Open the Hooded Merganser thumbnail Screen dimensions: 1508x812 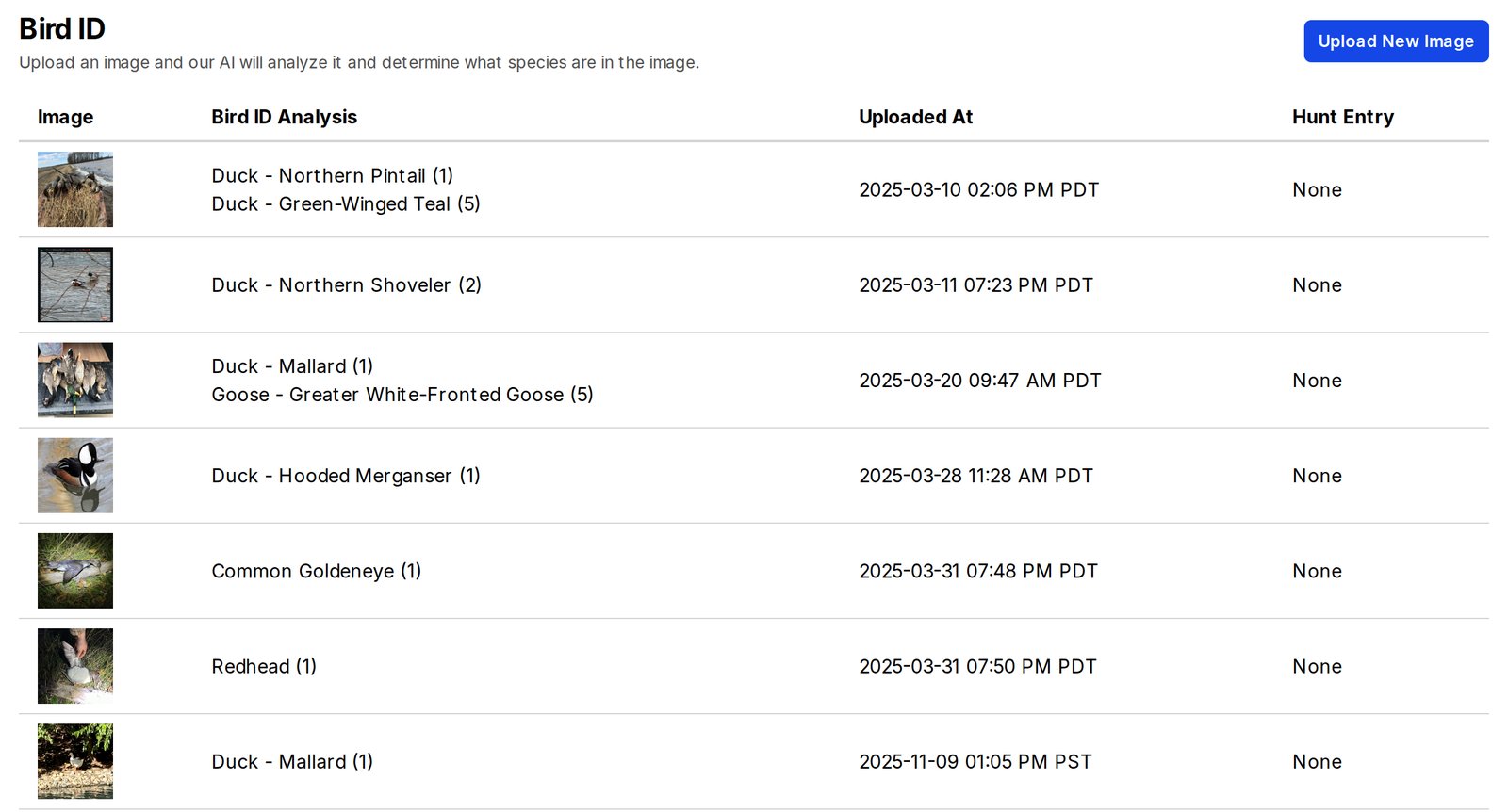tap(75, 475)
